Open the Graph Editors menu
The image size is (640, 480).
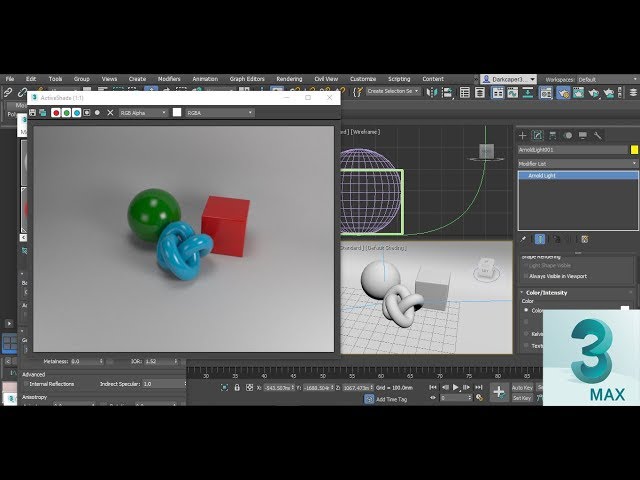point(247,79)
